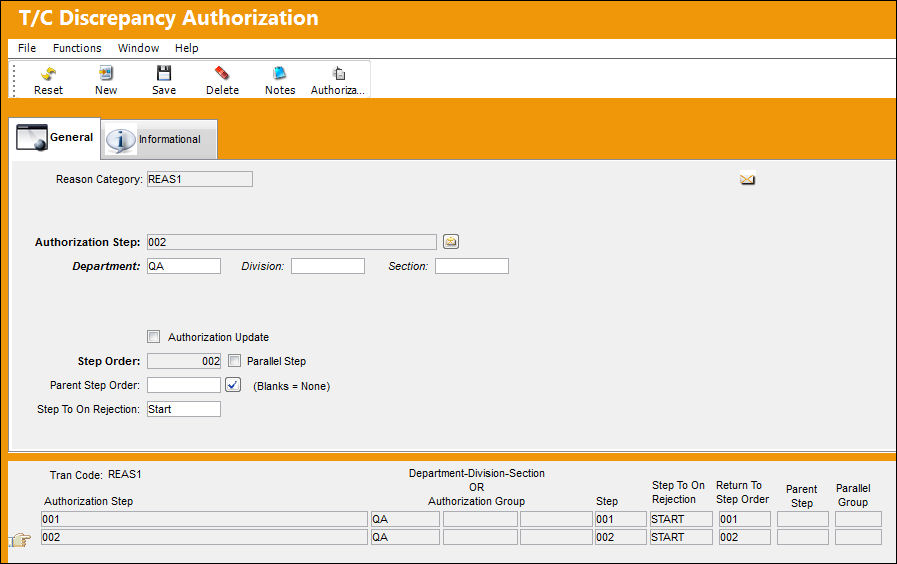
Task: Click the Authorization Step input field
Action: (x=292, y=242)
